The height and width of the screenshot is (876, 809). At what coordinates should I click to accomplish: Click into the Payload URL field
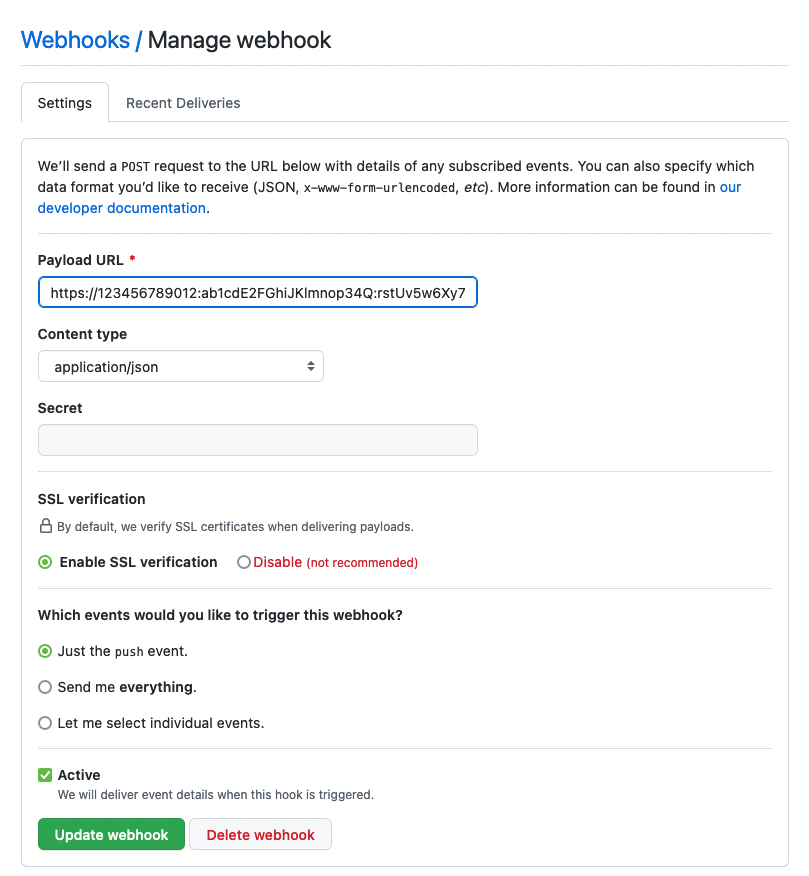[x=258, y=292]
